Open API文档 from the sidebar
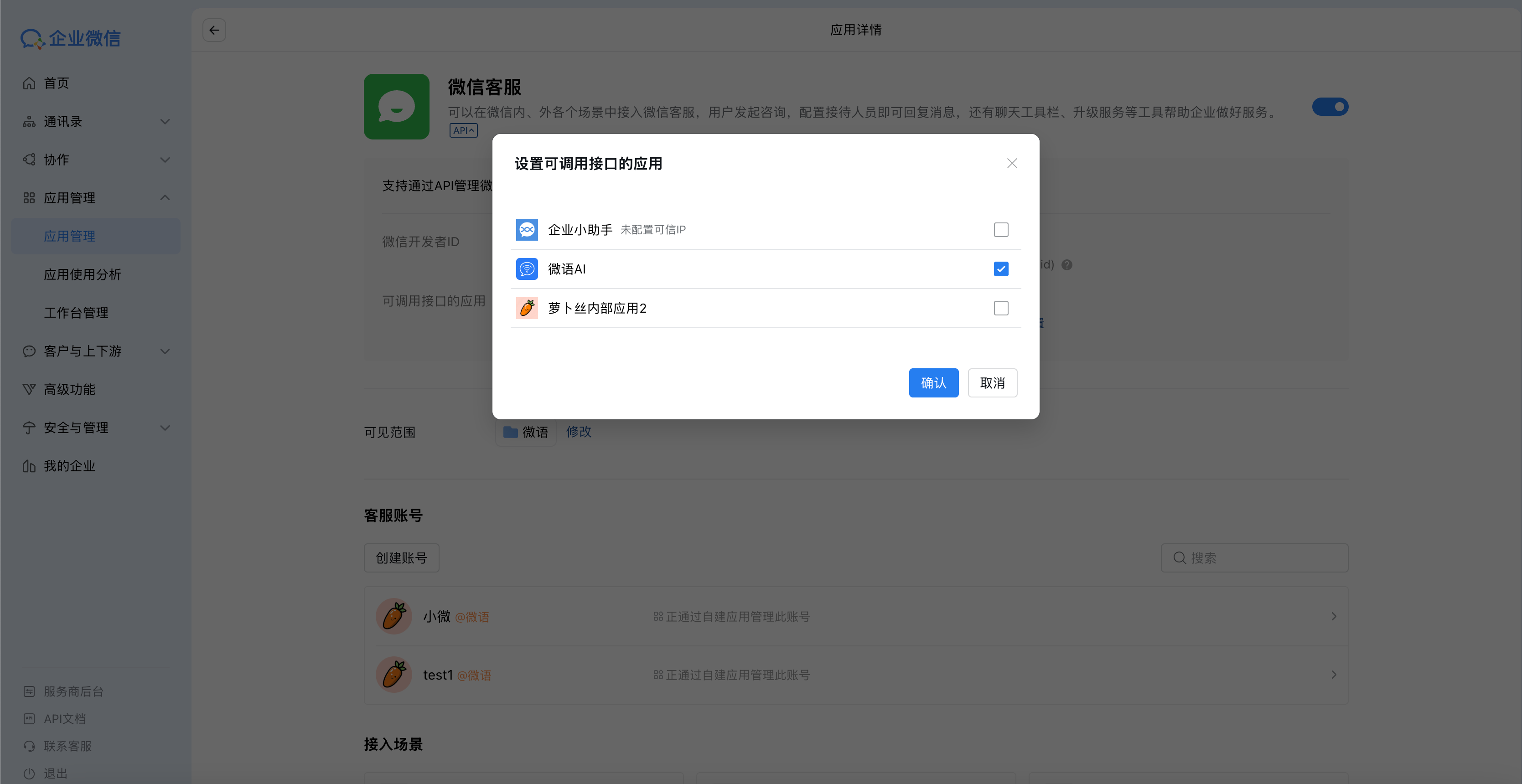The height and width of the screenshot is (784, 1522). pyautogui.click(x=65, y=718)
